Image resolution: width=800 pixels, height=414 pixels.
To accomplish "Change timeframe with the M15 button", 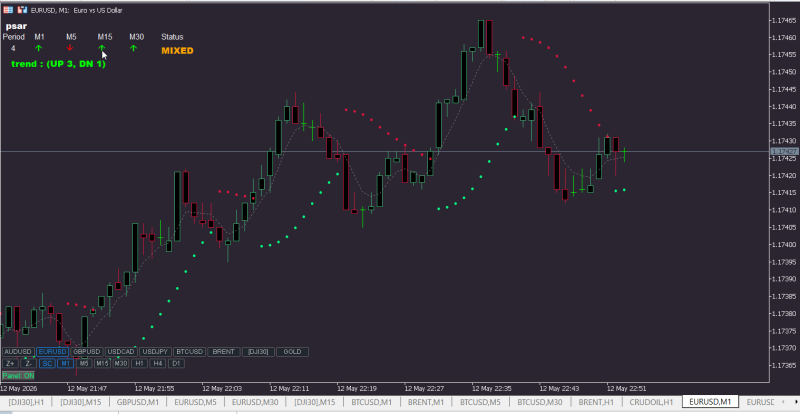I will 102,363.
